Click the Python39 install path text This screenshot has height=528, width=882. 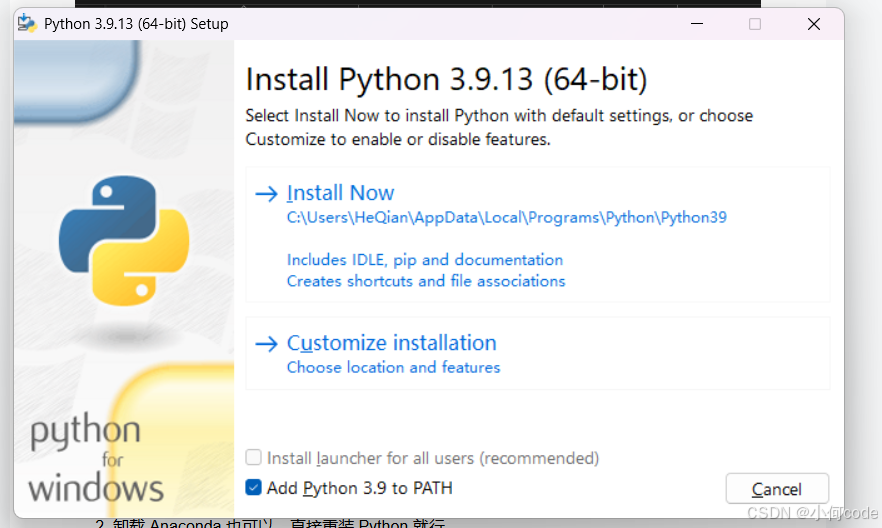(506, 218)
